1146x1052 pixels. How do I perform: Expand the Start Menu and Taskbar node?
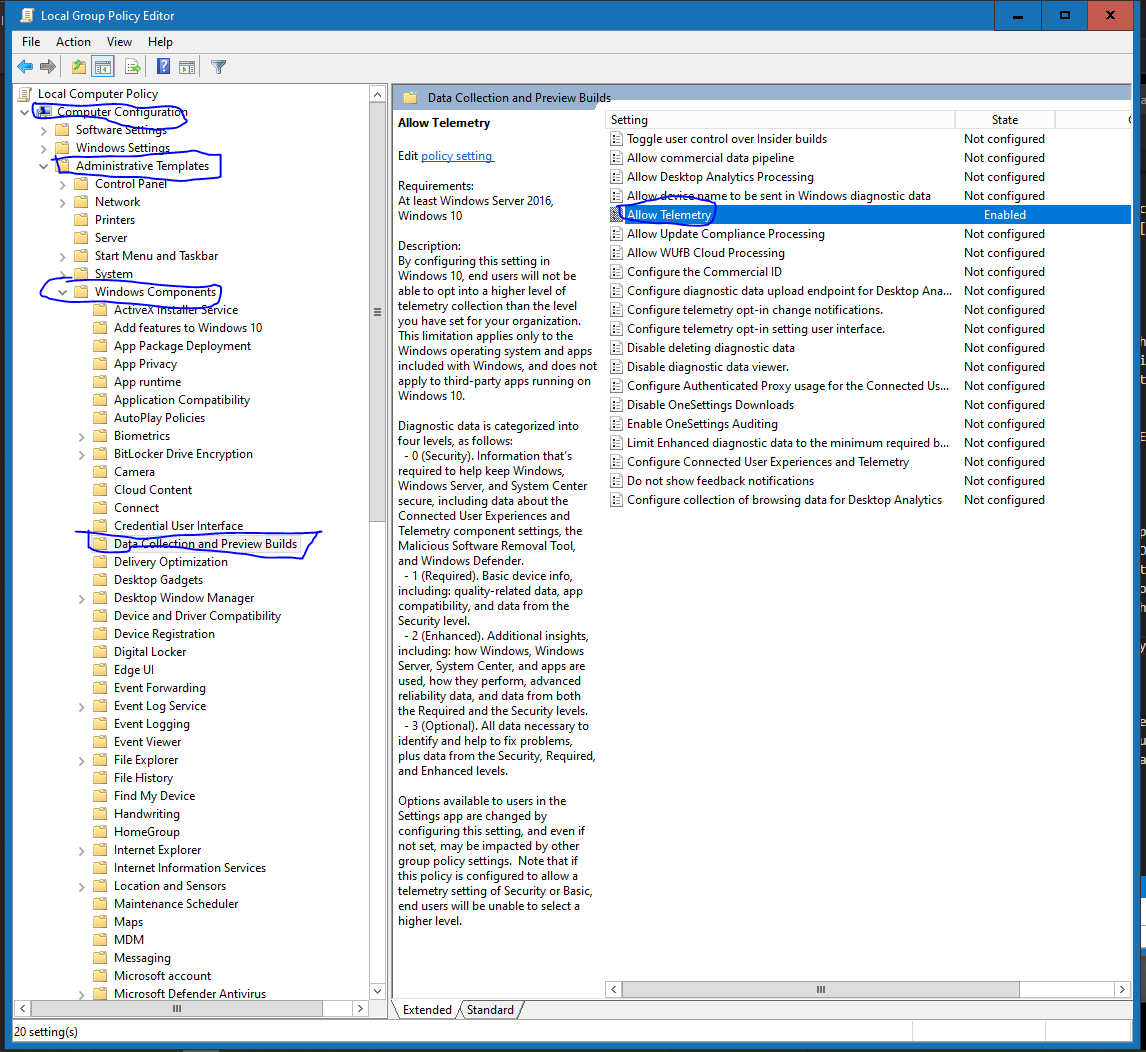tap(63, 257)
